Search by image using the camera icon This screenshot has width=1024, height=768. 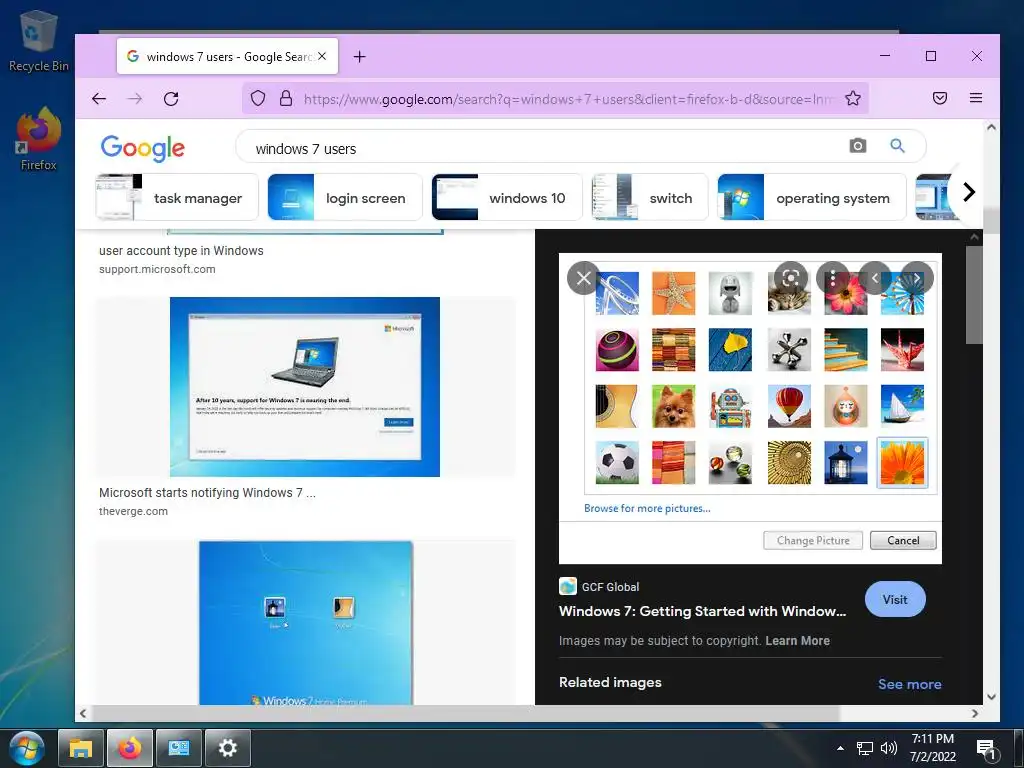tap(857, 146)
